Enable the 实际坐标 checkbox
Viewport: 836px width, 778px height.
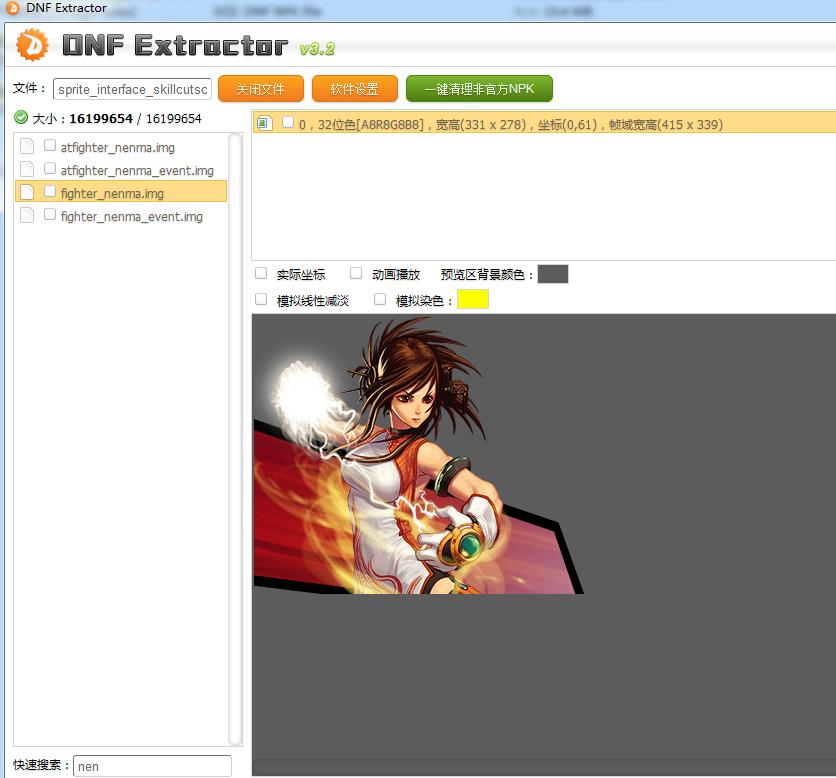(x=261, y=273)
